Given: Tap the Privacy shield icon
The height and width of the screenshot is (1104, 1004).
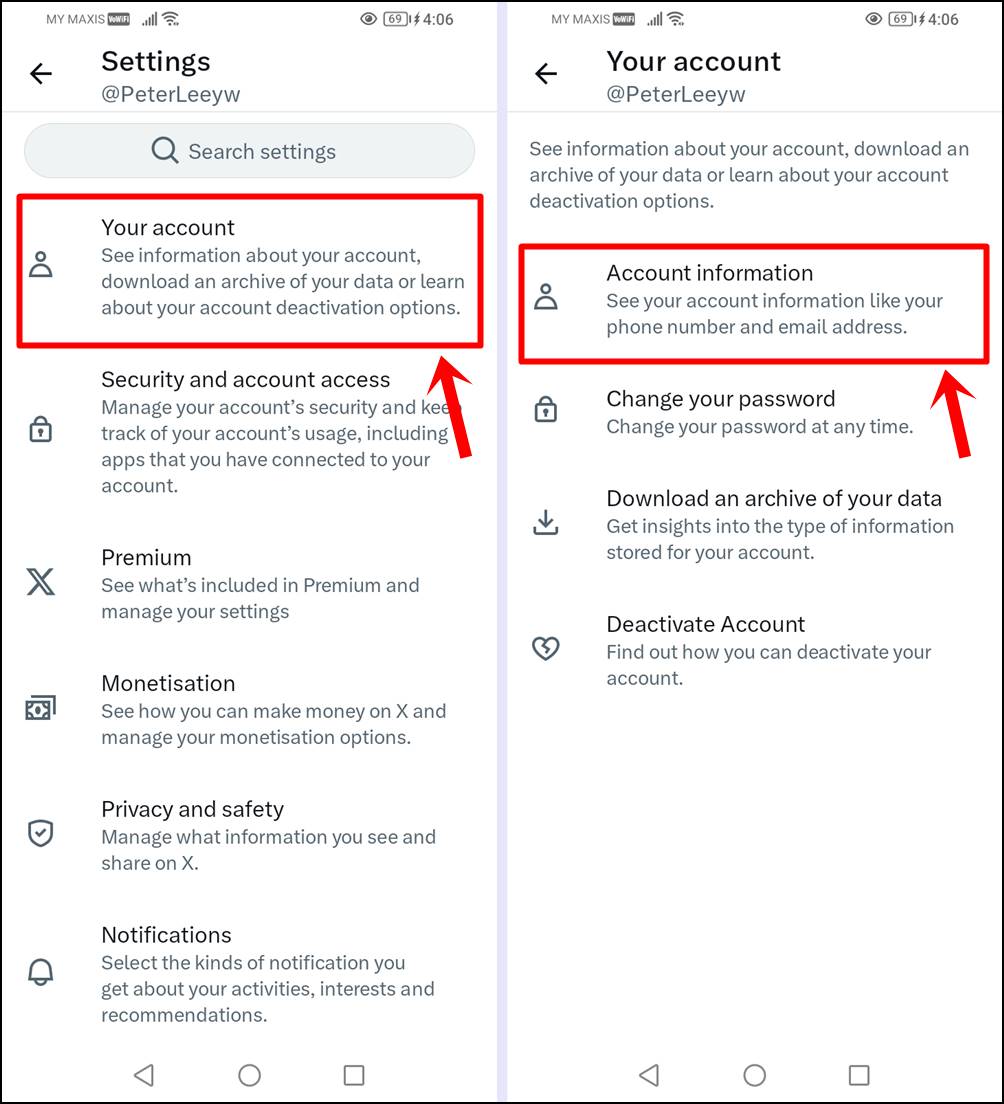Looking at the screenshot, I should coord(40,834).
